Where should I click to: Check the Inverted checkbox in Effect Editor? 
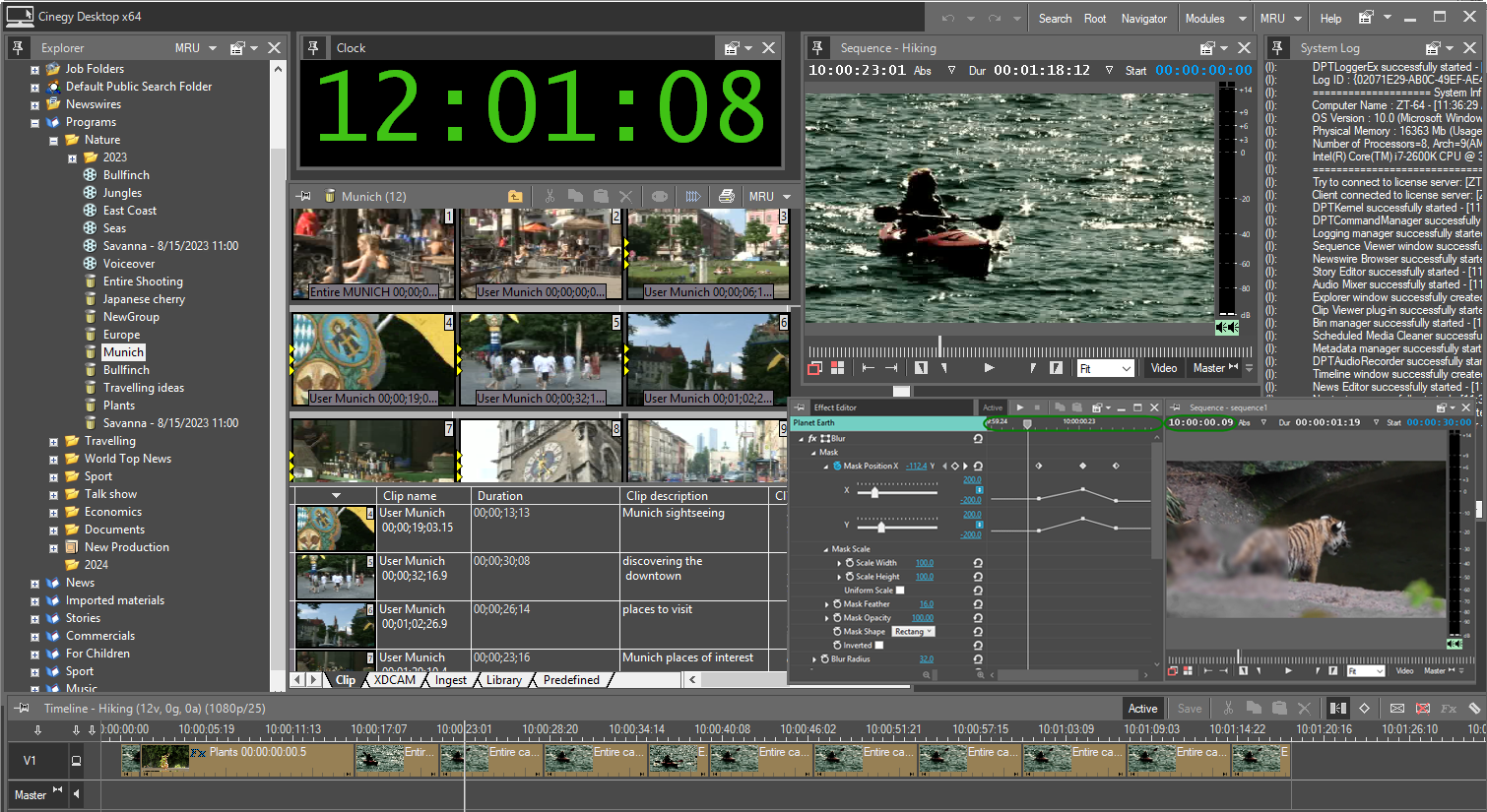tap(879, 646)
